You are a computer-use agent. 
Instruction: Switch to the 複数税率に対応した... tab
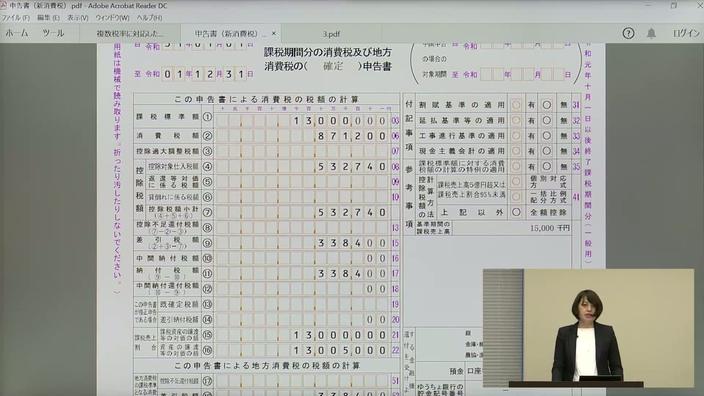tap(130, 34)
